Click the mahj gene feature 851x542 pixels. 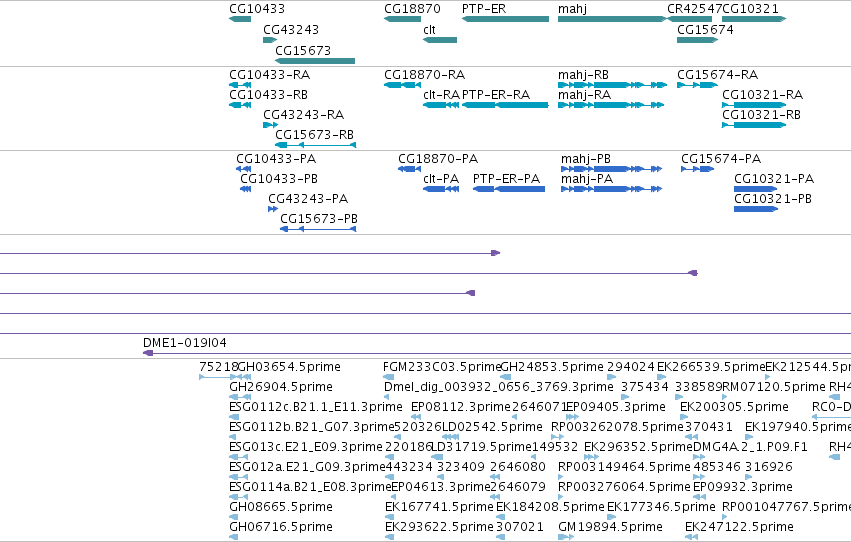pos(612,19)
